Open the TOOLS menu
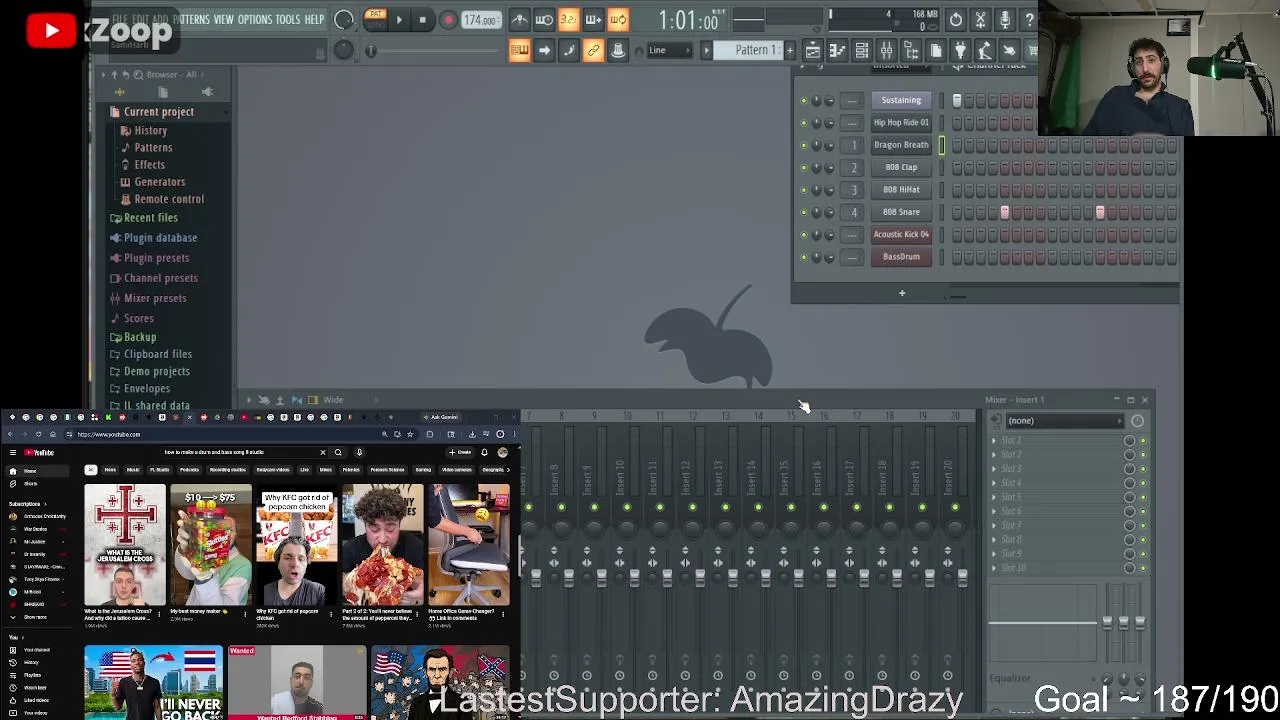This screenshot has height=720, width=1280. click(x=287, y=19)
